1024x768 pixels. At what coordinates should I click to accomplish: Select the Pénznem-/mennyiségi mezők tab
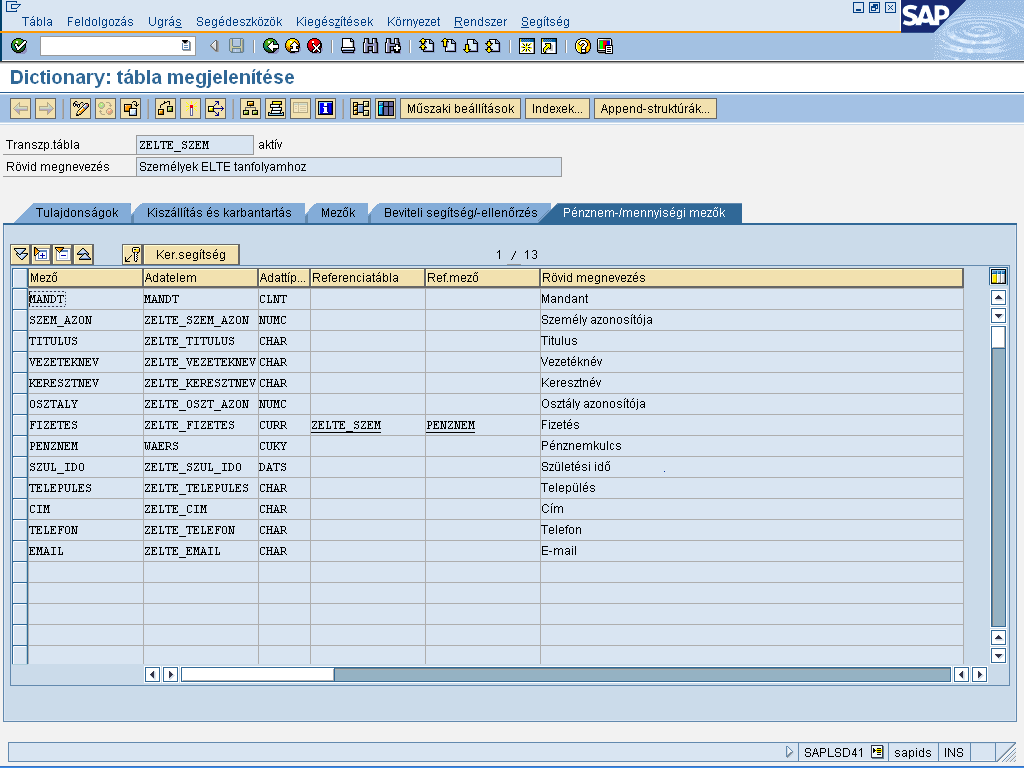[x=644, y=213]
